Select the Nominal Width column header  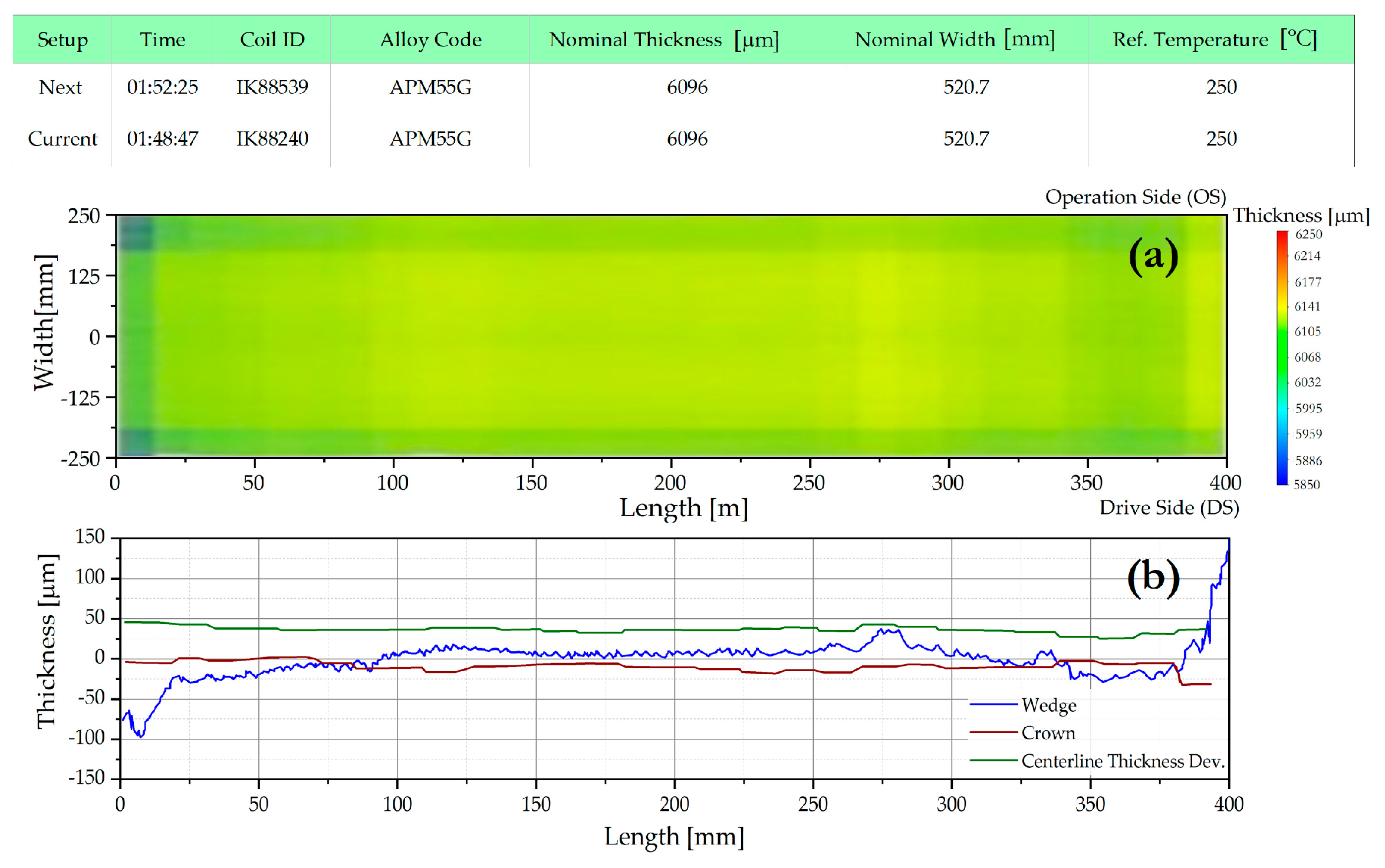(x=954, y=39)
